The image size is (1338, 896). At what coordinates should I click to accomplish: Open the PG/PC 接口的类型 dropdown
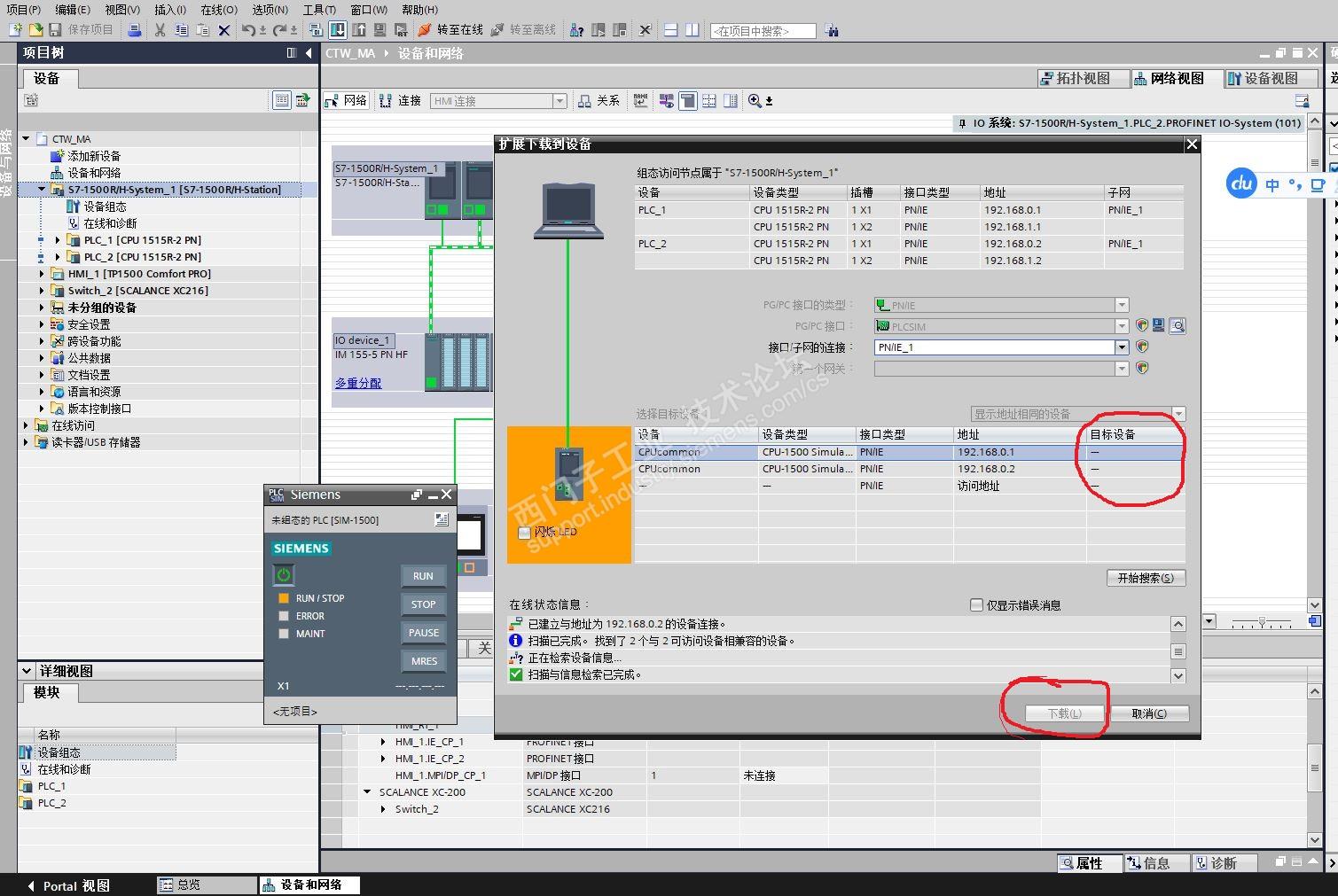[x=1122, y=305]
